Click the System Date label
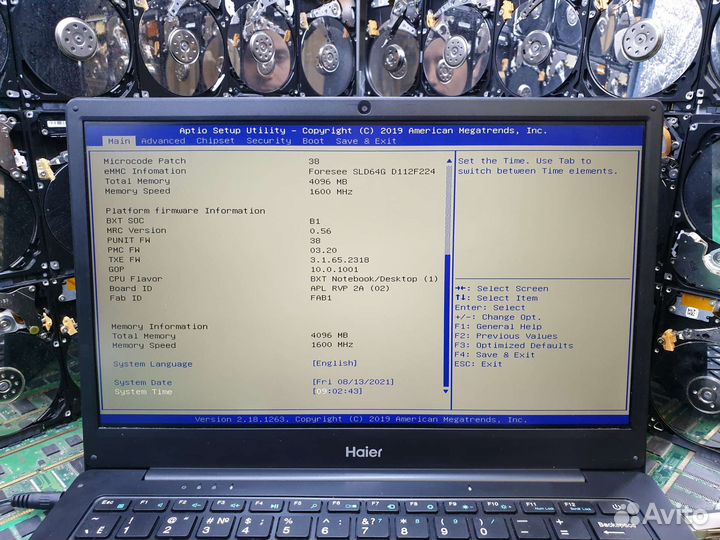Viewport: 720px width, 540px height. tap(143, 382)
